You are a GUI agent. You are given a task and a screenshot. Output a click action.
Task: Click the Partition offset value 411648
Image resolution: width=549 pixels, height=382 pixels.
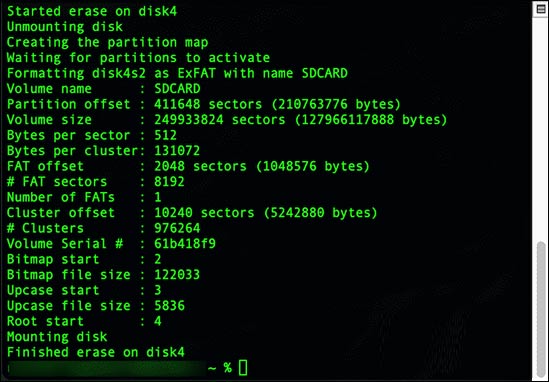[177, 104]
